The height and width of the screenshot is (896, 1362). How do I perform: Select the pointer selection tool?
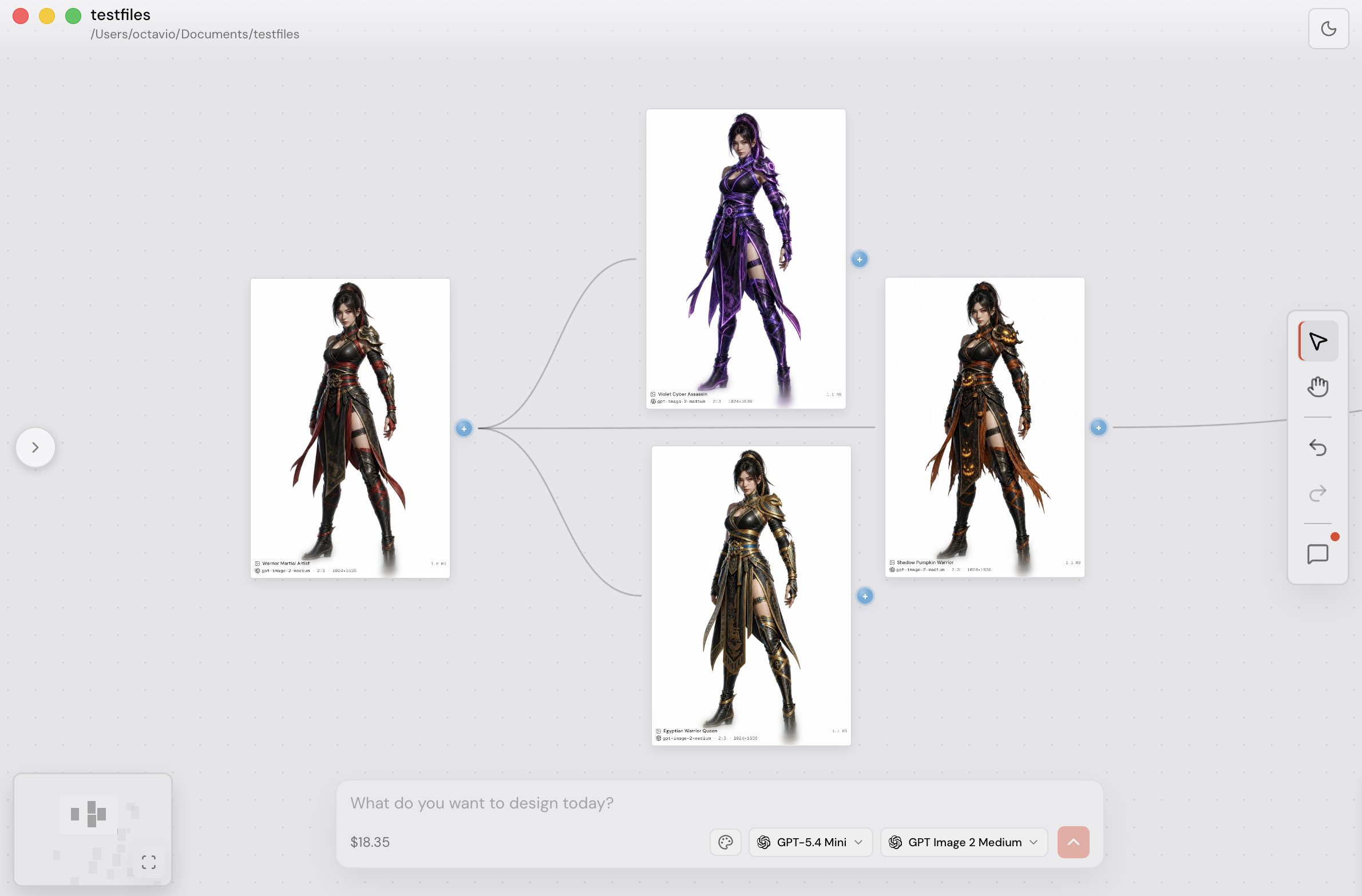pyautogui.click(x=1318, y=341)
